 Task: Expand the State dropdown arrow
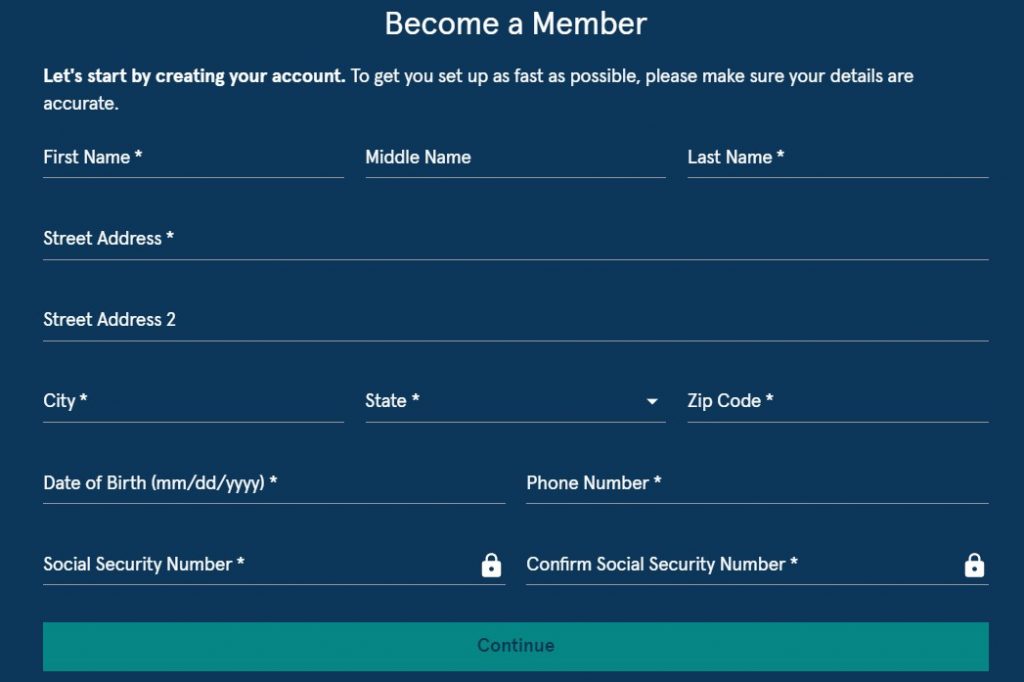coord(651,401)
